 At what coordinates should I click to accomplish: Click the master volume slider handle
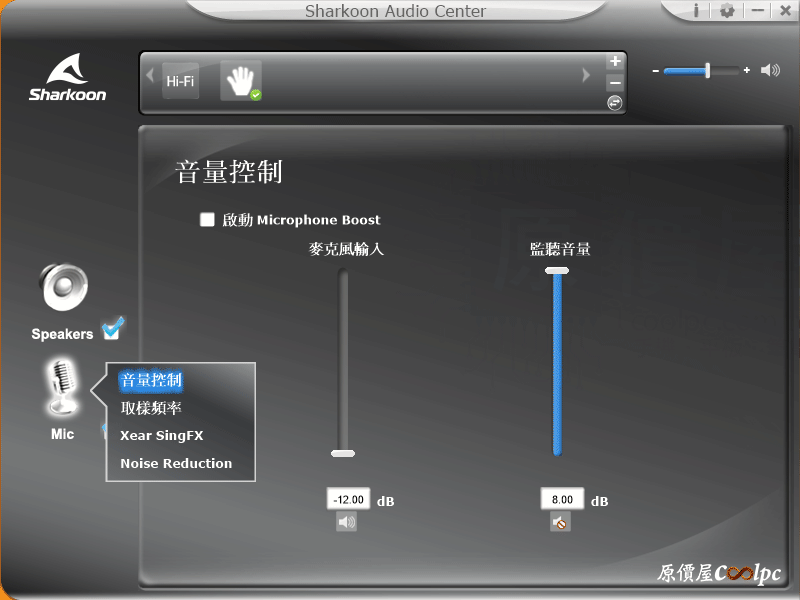coord(708,70)
